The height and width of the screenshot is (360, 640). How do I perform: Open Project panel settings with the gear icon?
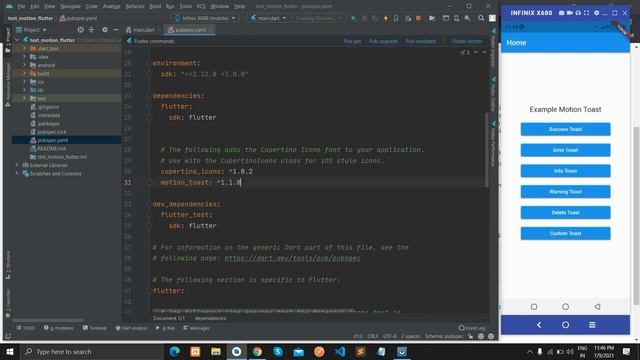(105, 30)
